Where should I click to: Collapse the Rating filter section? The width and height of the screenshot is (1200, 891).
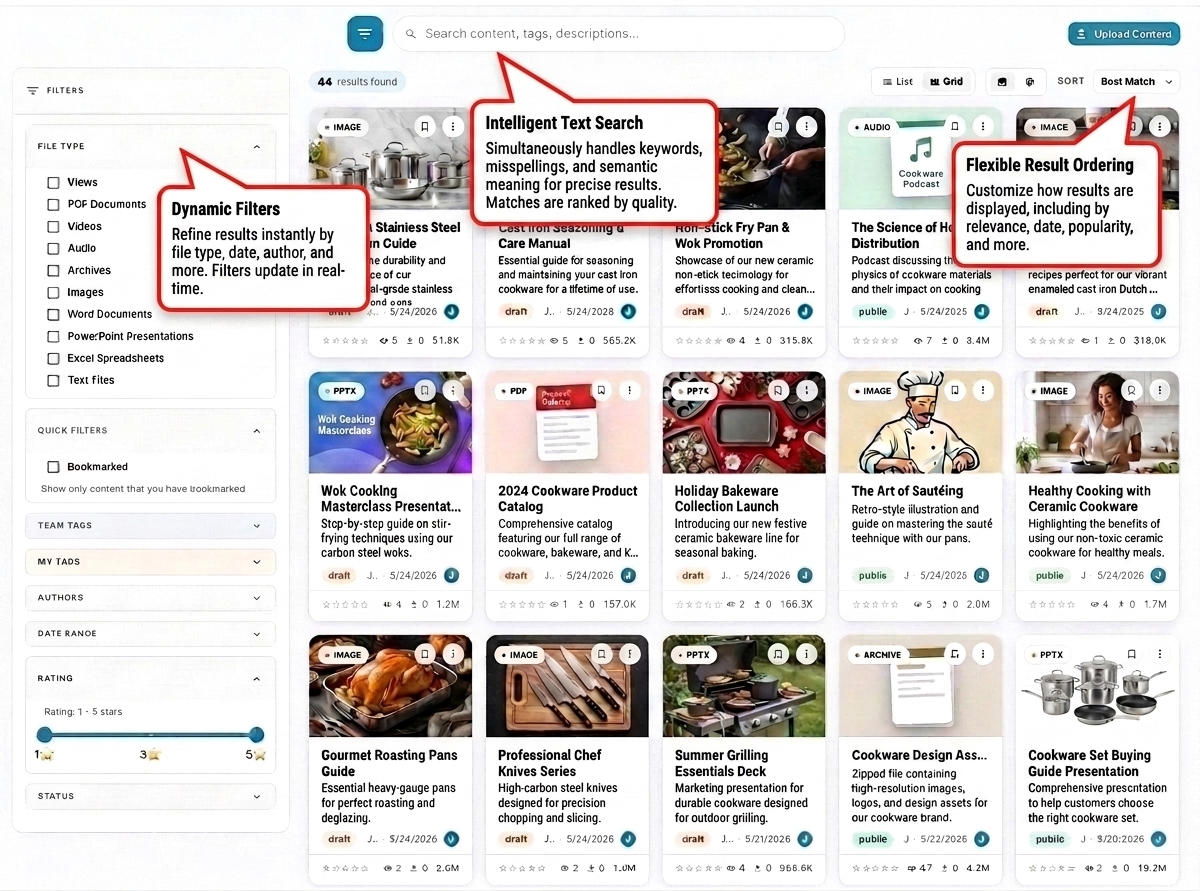257,679
